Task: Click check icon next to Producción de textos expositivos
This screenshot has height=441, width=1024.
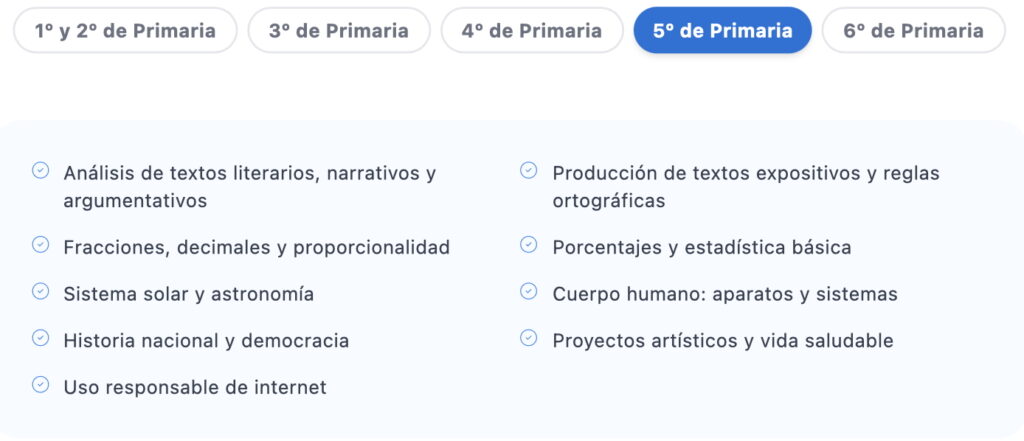Action: (528, 171)
